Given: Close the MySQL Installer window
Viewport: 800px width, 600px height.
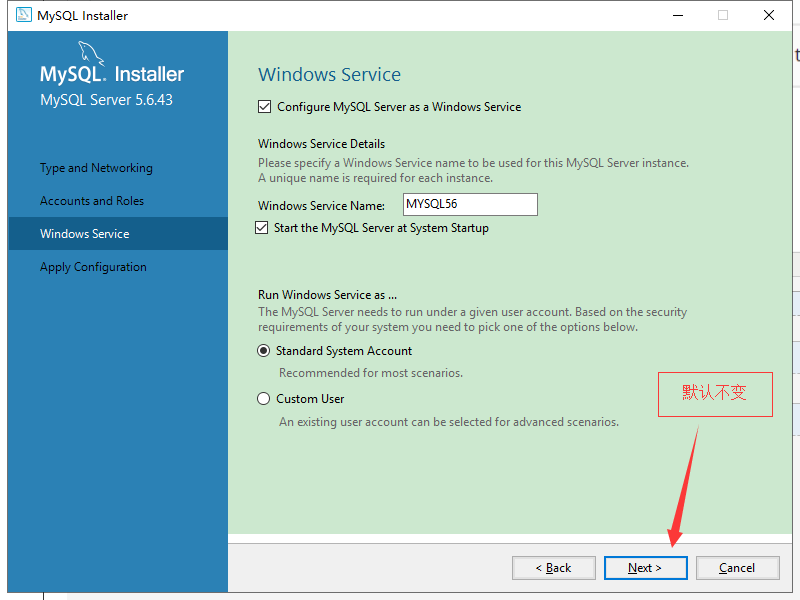Looking at the screenshot, I should point(769,15).
